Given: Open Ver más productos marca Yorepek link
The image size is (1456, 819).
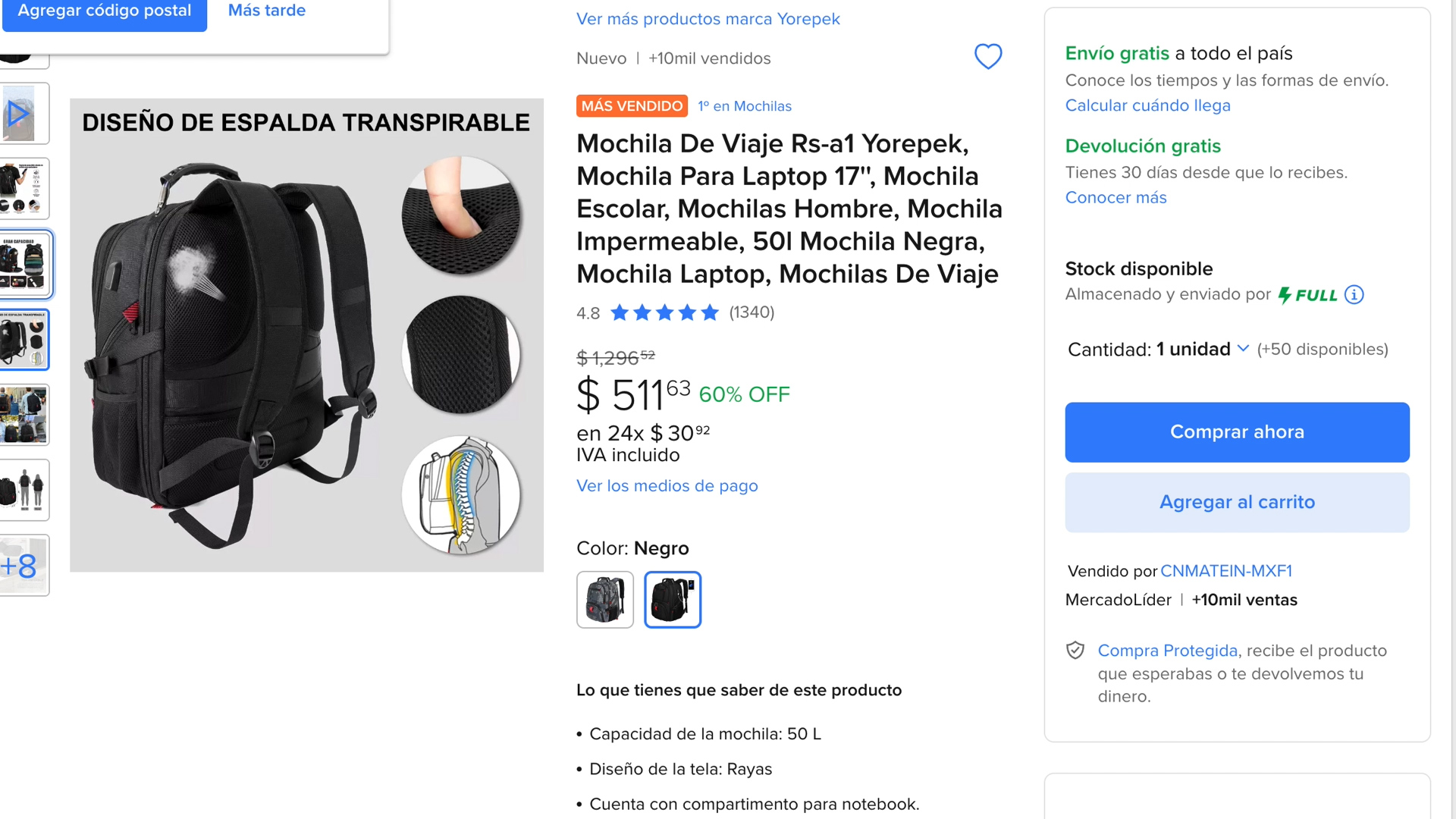Looking at the screenshot, I should pos(708,19).
